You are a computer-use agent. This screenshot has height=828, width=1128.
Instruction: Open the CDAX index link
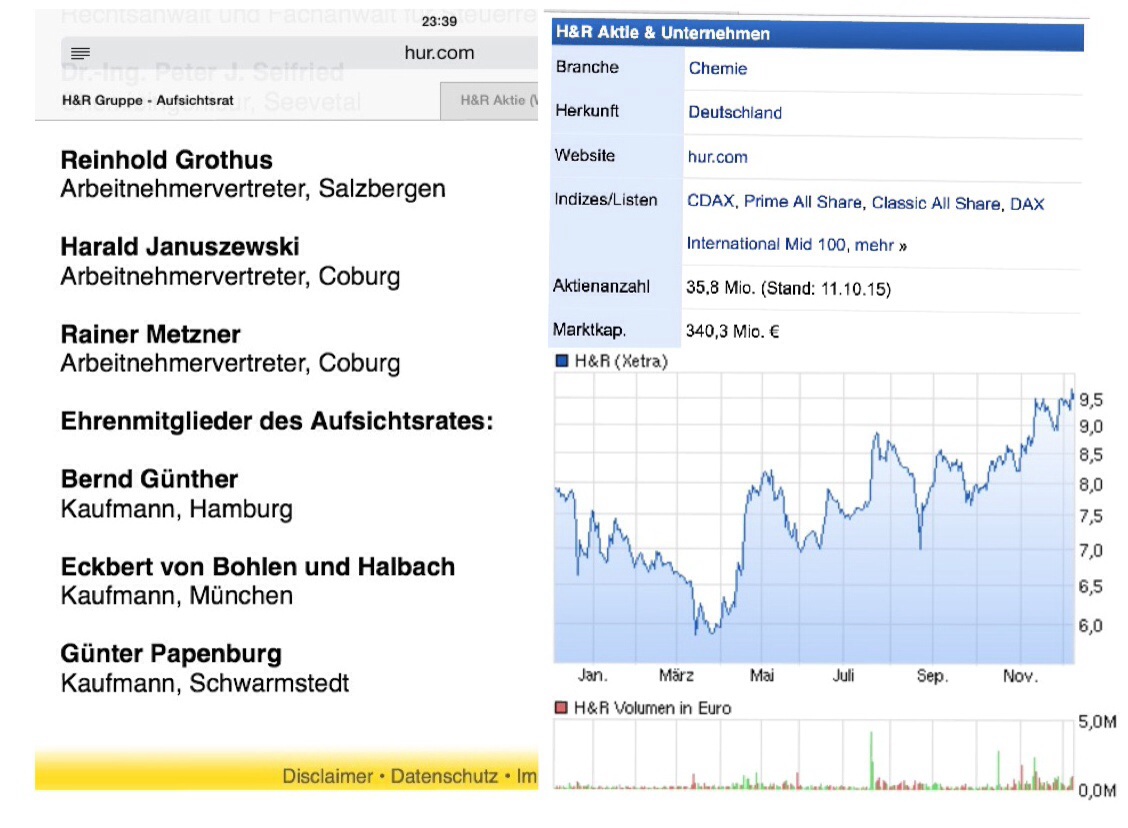[x=710, y=202]
